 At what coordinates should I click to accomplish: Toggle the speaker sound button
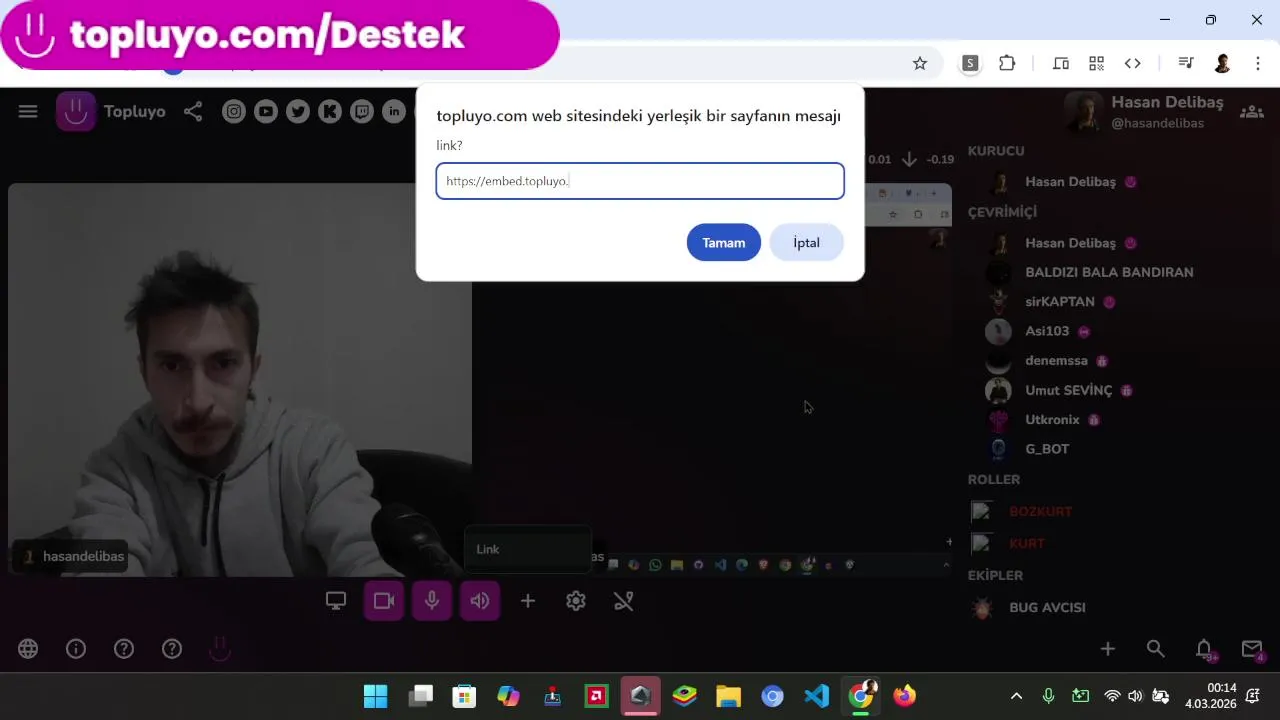480,601
